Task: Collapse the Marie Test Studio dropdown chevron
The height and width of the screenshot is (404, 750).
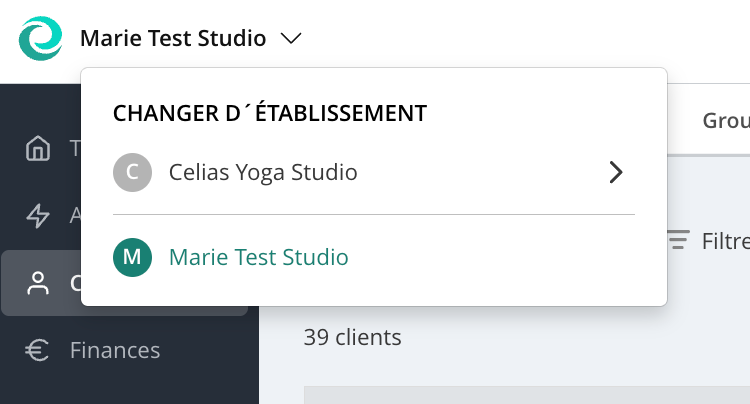Action: click(x=291, y=38)
